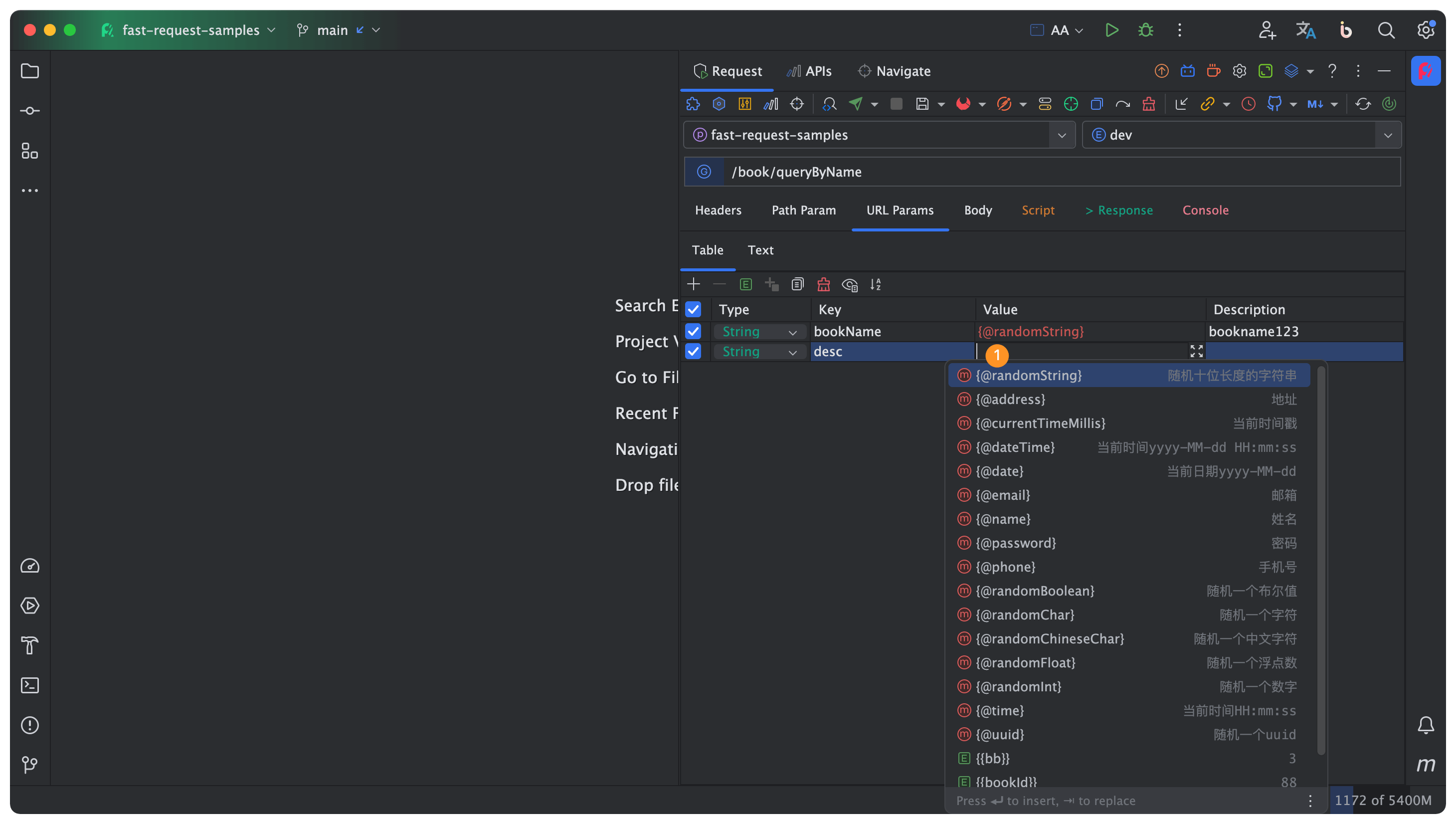The image size is (1456, 824).
Task: Toggle the select-all checkbox in header
Action: (x=693, y=310)
